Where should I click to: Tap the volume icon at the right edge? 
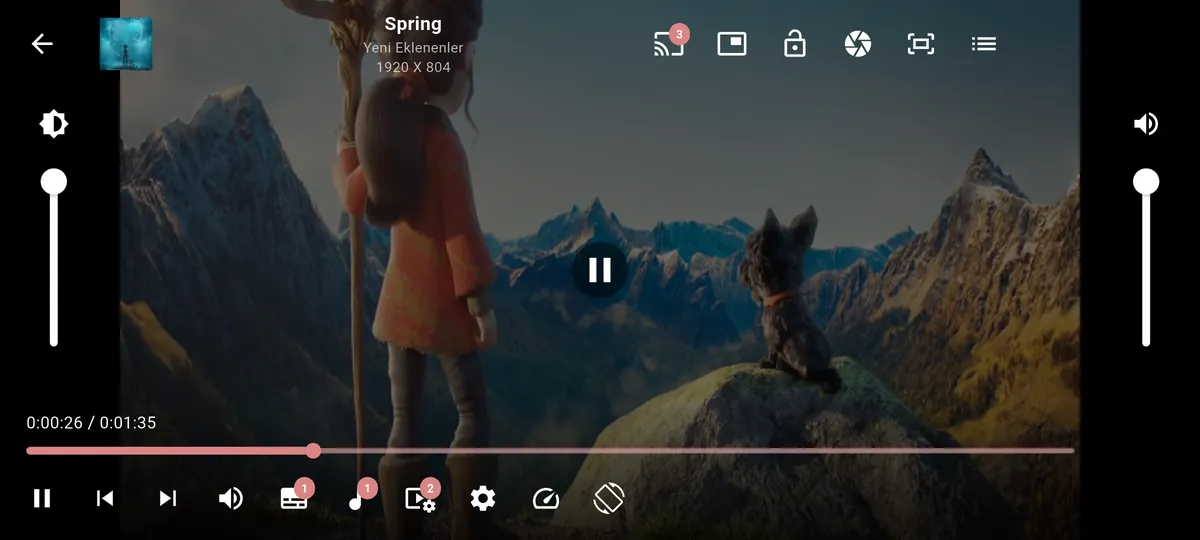click(x=1146, y=124)
